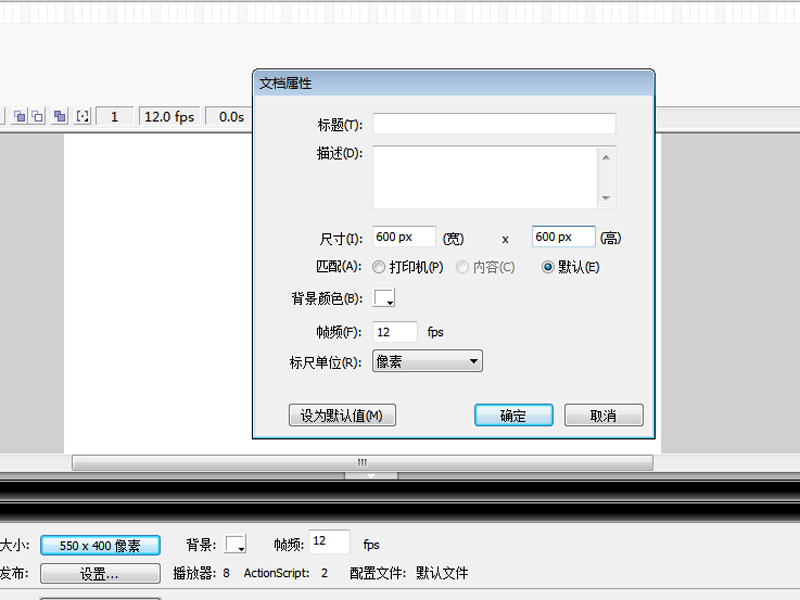Click inside the 描述(D) description text area
The width and height of the screenshot is (800, 600).
click(x=485, y=178)
